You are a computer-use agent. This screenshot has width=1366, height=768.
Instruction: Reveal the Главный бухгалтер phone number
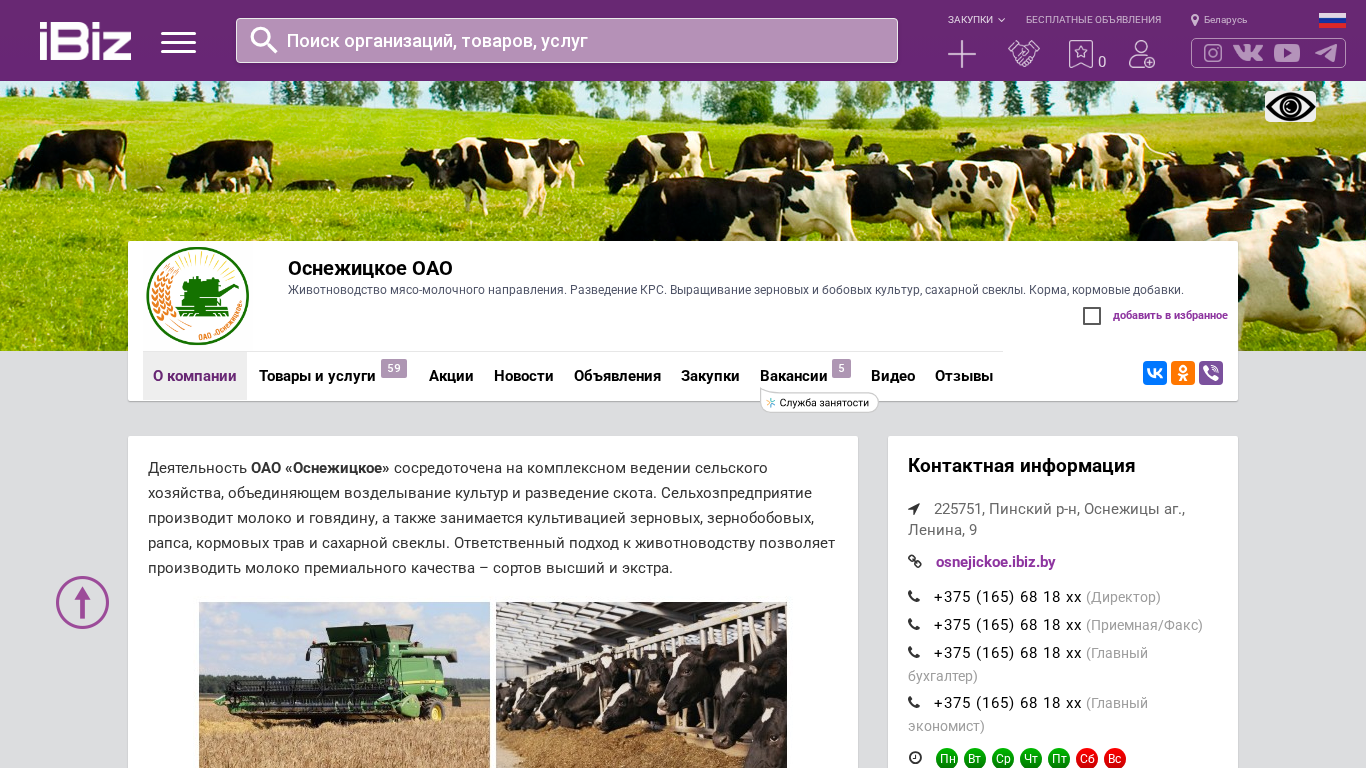(x=1008, y=653)
